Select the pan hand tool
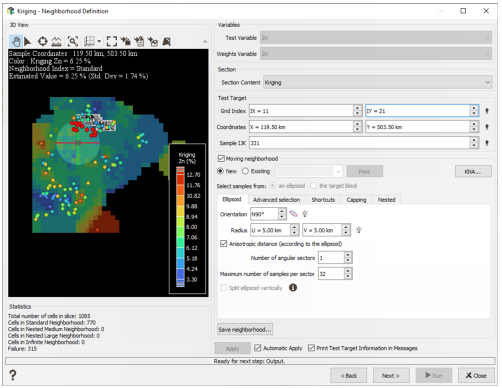The height and width of the screenshot is (388, 502). [x=16, y=41]
